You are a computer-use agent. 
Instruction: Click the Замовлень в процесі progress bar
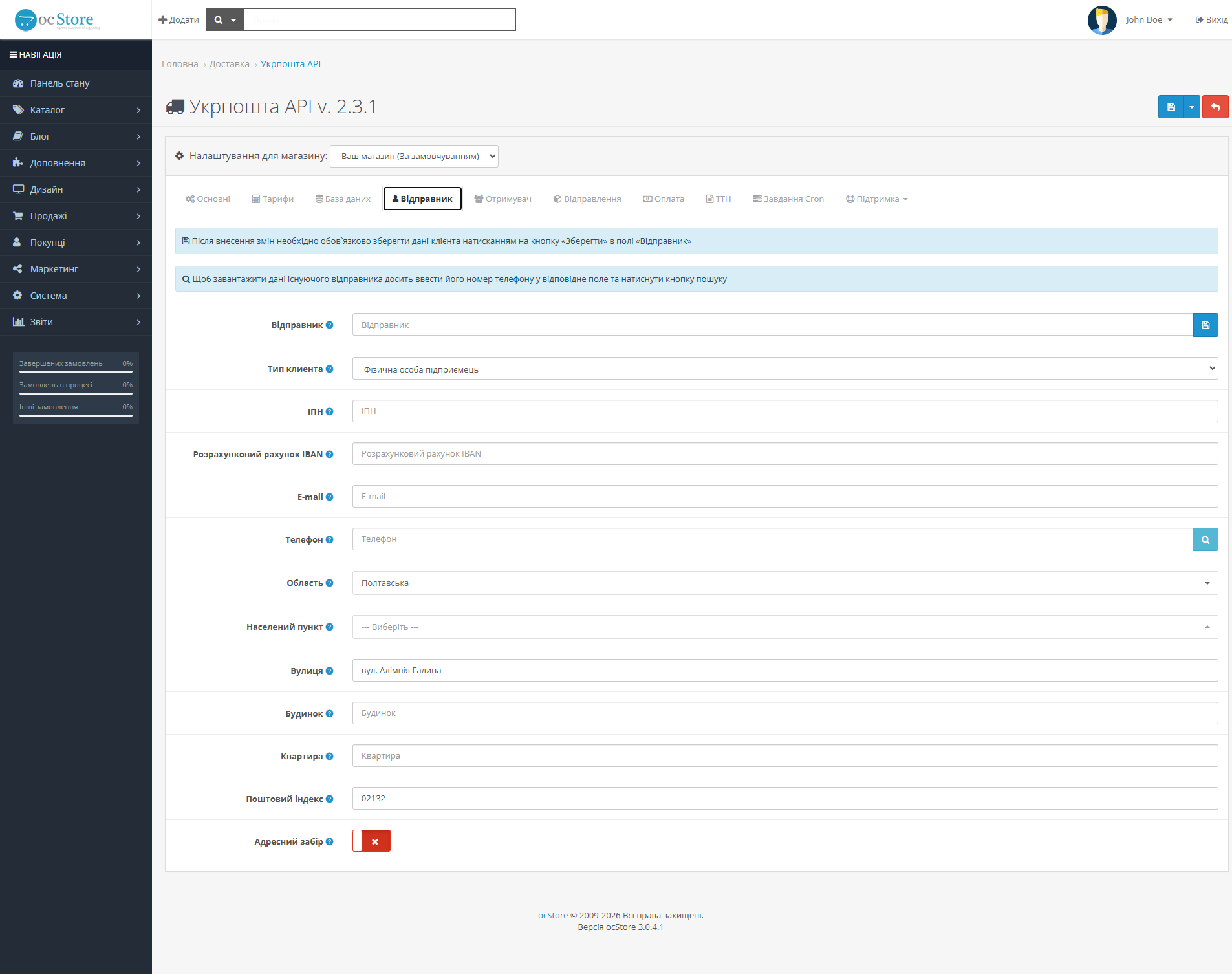click(x=76, y=393)
